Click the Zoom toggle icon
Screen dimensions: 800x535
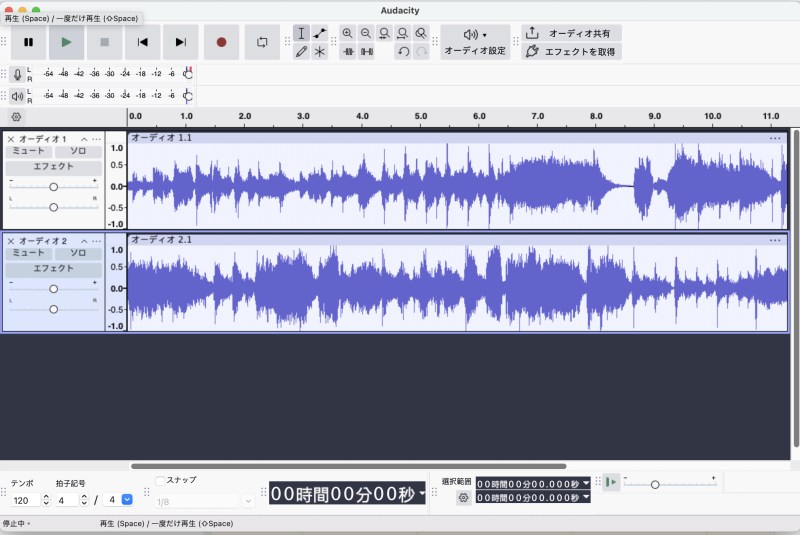(x=421, y=33)
